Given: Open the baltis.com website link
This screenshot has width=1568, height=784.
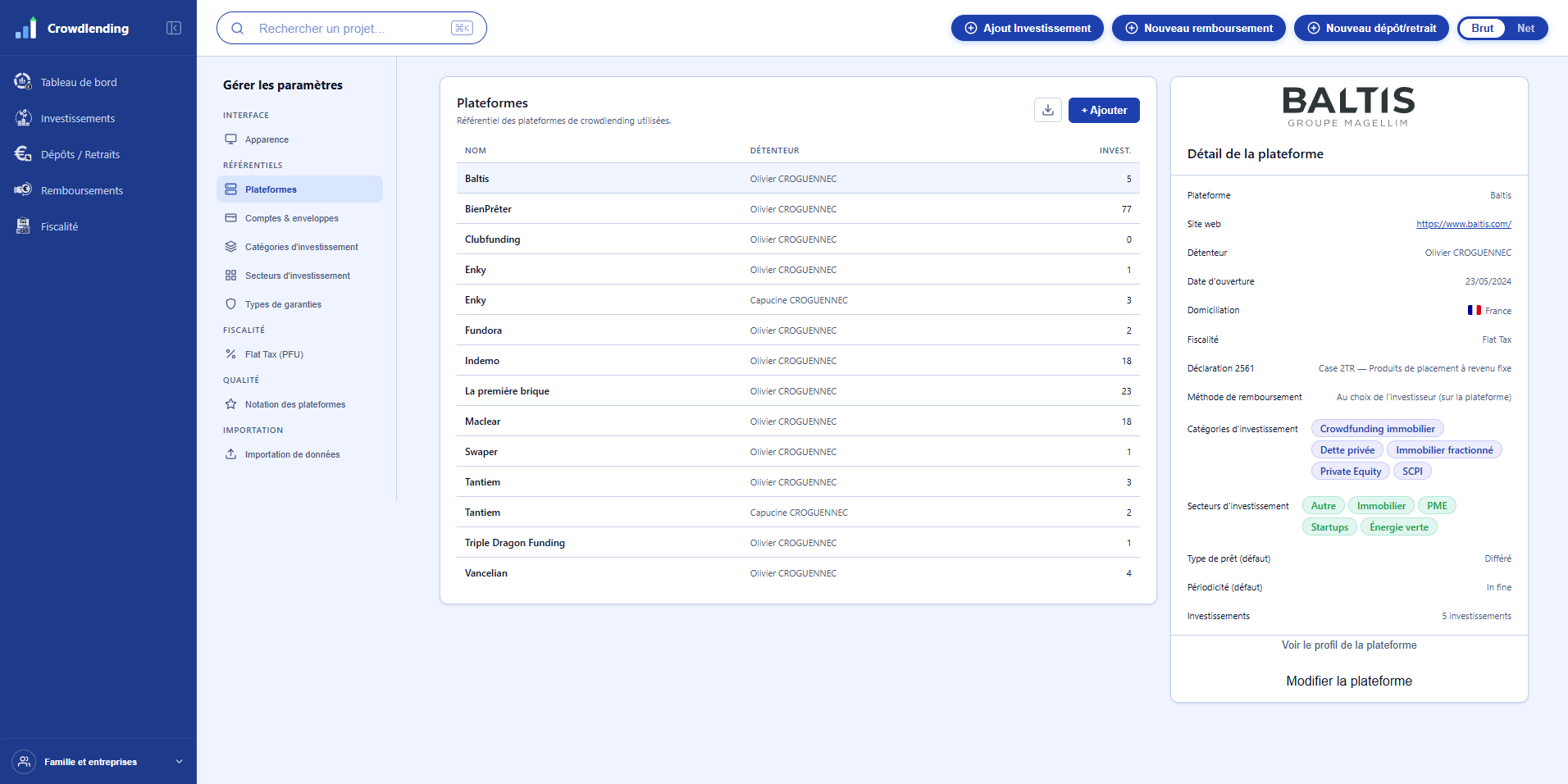Looking at the screenshot, I should click(x=1464, y=224).
